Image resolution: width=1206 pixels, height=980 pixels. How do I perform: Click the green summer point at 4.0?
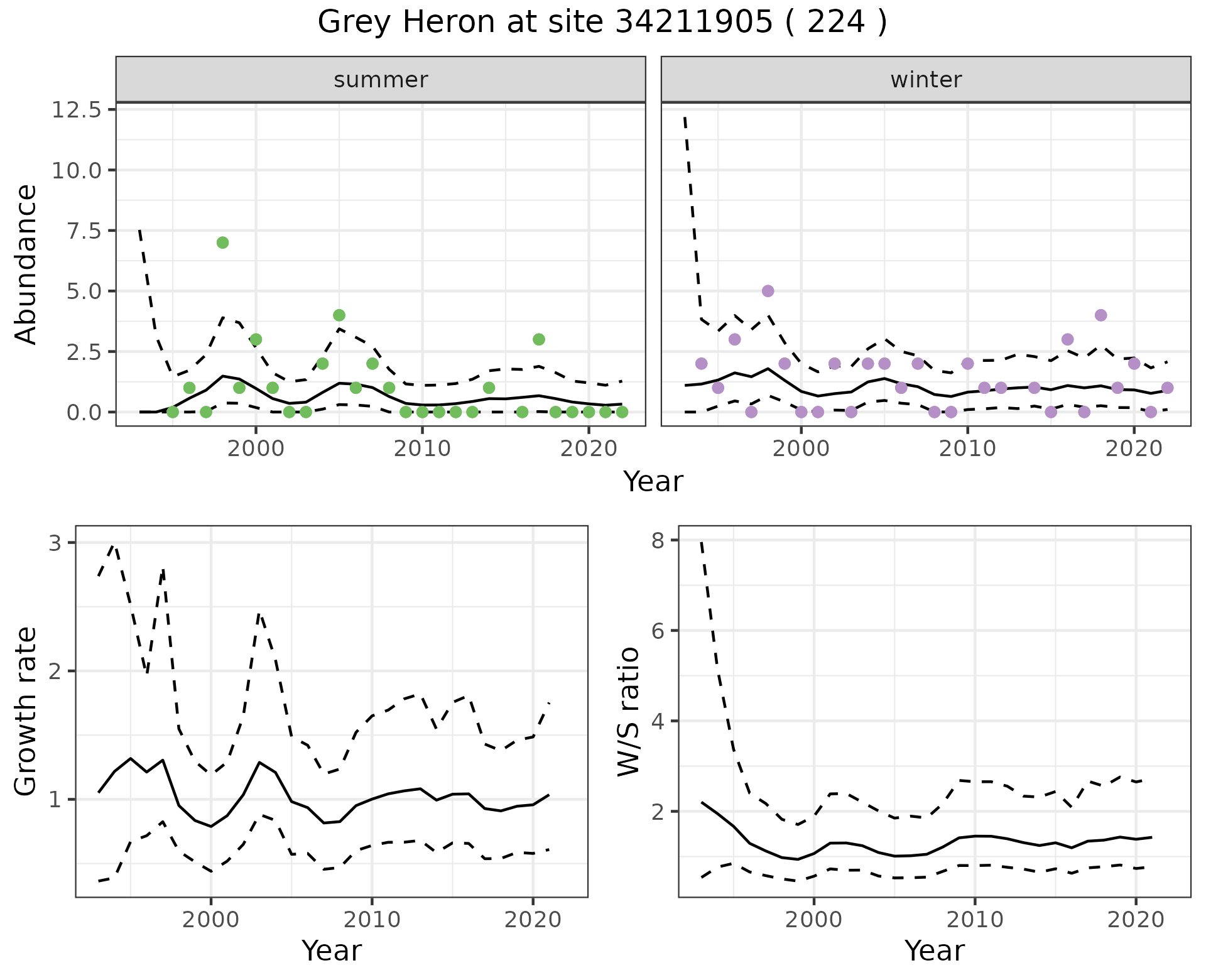tap(339, 315)
